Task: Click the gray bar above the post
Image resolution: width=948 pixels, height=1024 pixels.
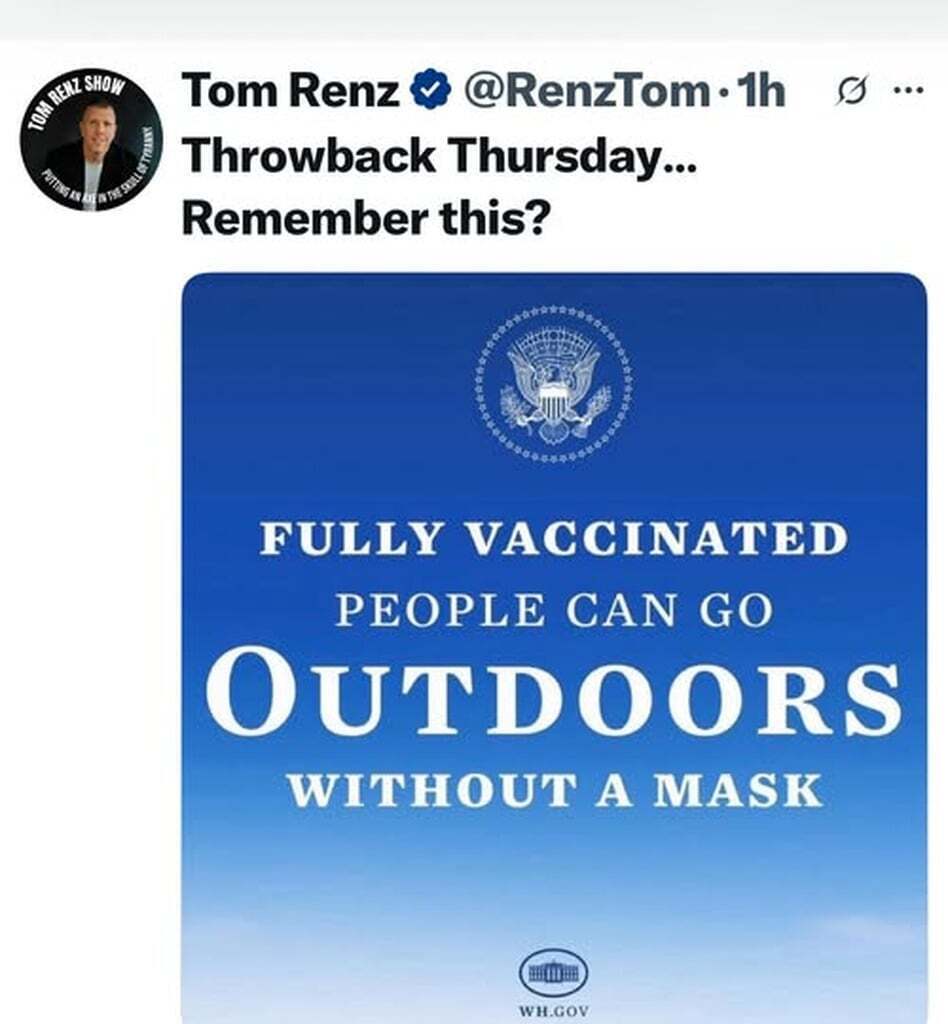Action: 474,19
